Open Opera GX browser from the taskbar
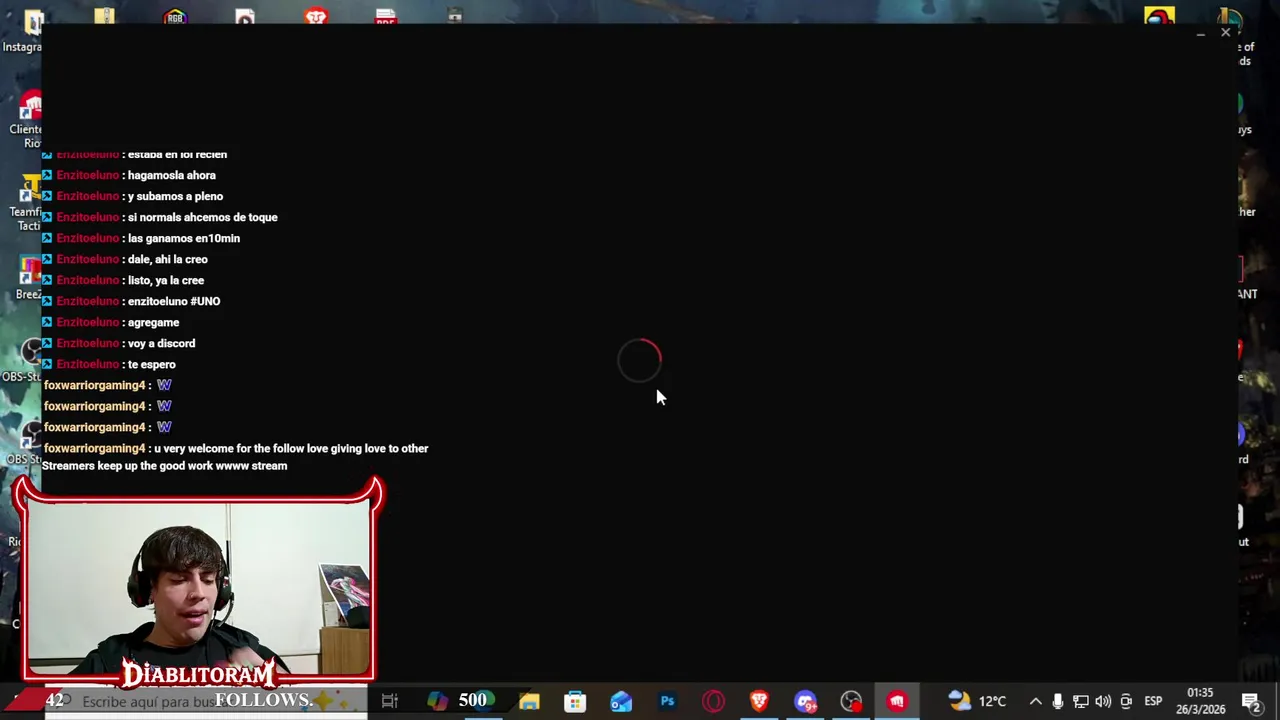The height and width of the screenshot is (720, 1280). point(713,701)
